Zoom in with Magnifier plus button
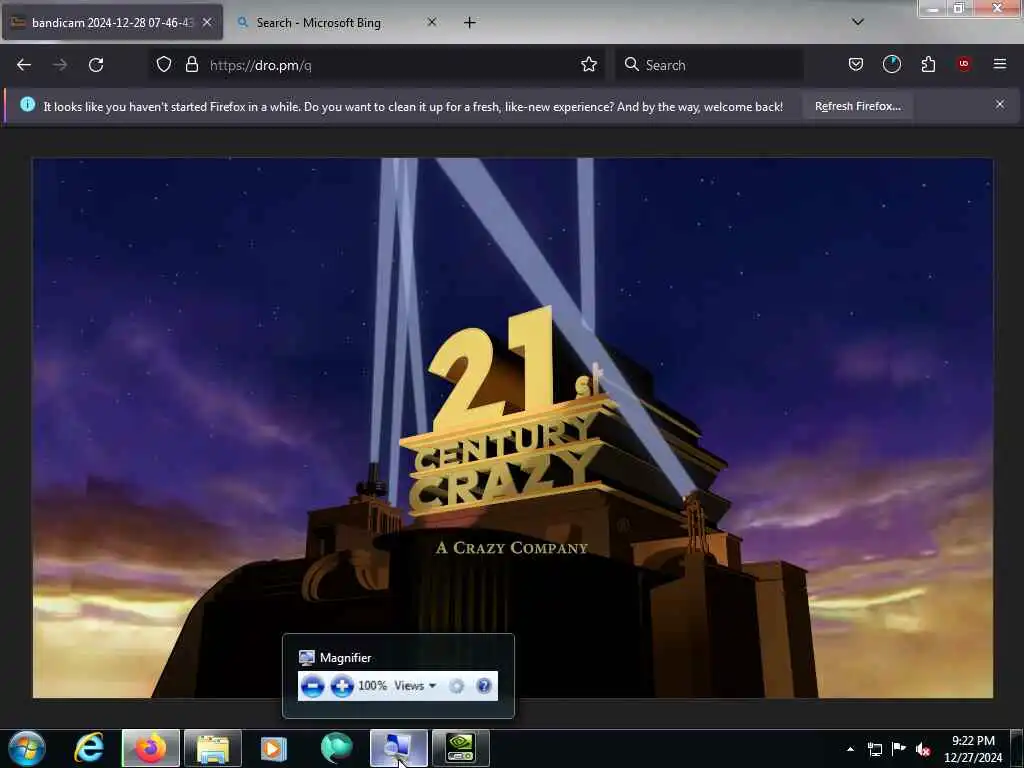 [342, 686]
